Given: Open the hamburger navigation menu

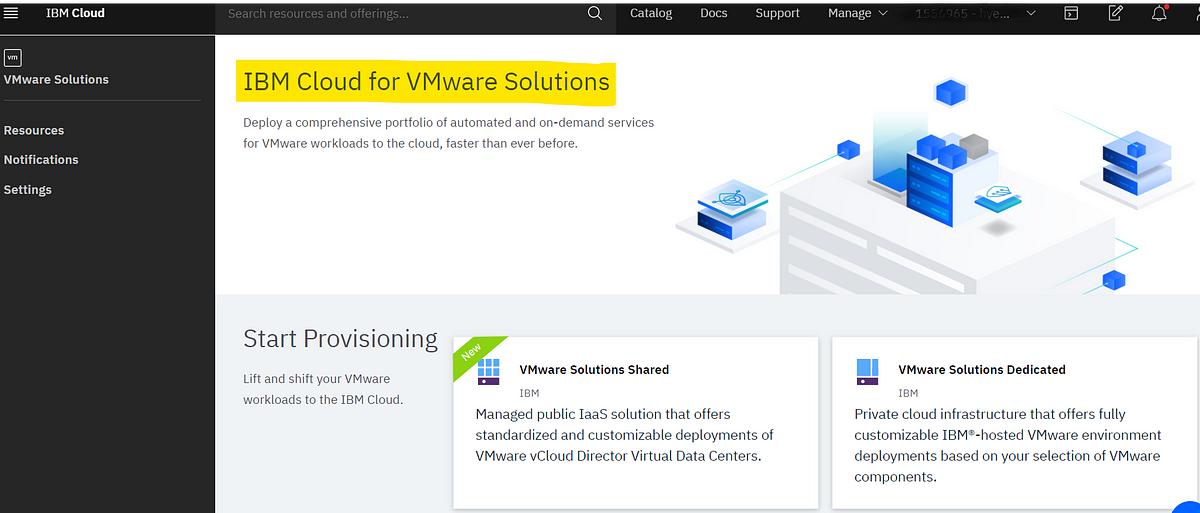Looking at the screenshot, I should 12,13.
